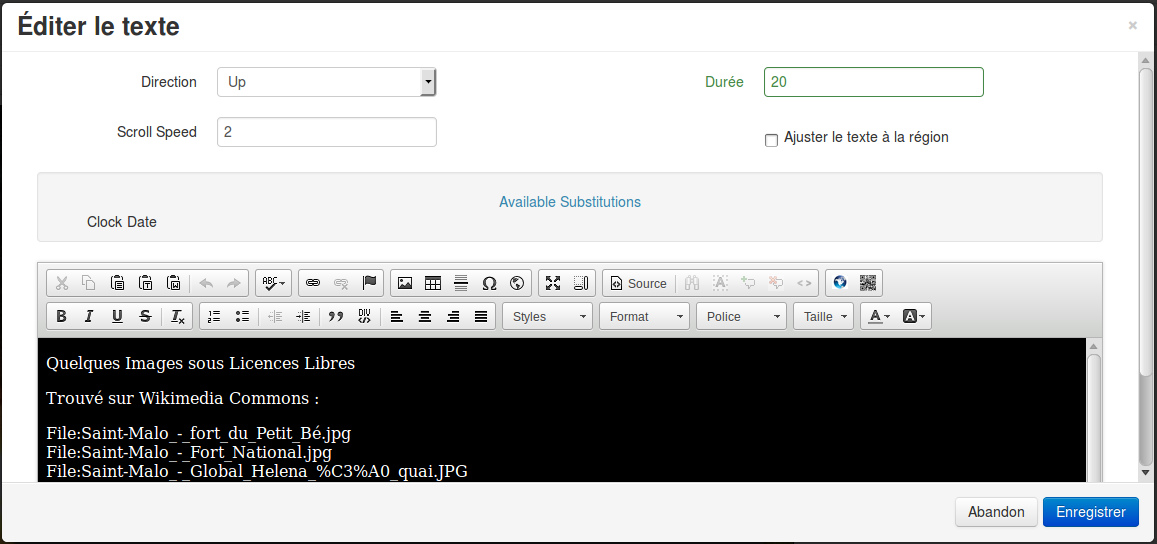The height and width of the screenshot is (544, 1157).
Task: Open the special character (Omega) picker
Action: point(489,283)
